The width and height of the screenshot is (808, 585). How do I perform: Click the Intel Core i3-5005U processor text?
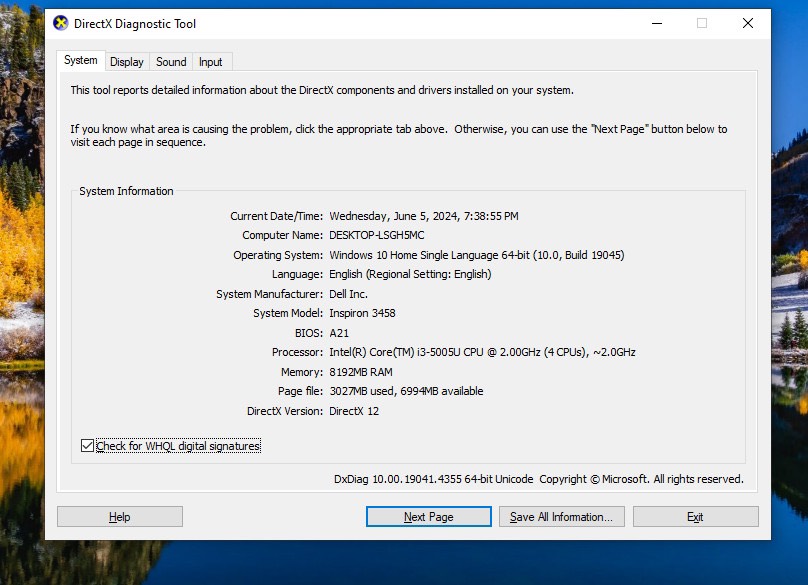(x=482, y=352)
